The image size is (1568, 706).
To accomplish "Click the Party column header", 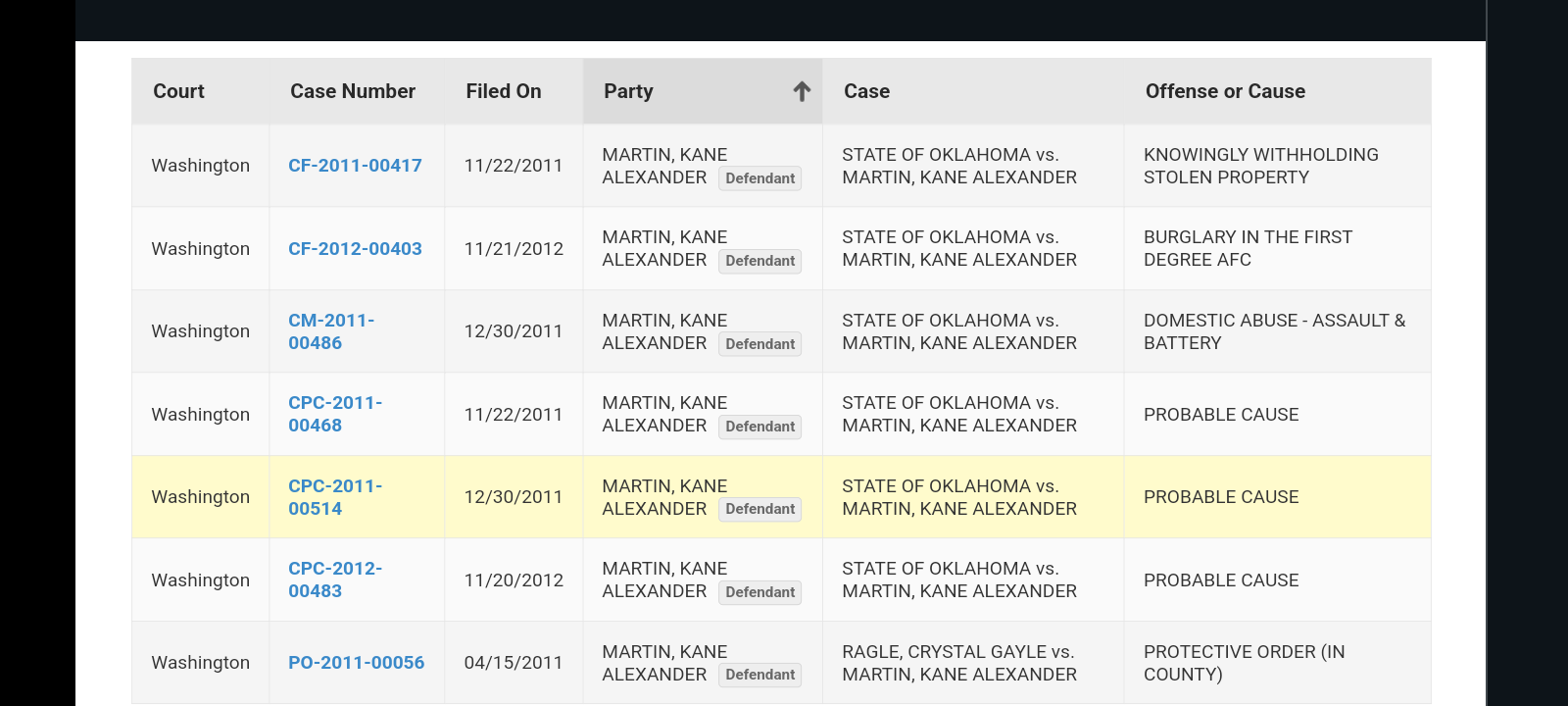I will pos(703,91).
